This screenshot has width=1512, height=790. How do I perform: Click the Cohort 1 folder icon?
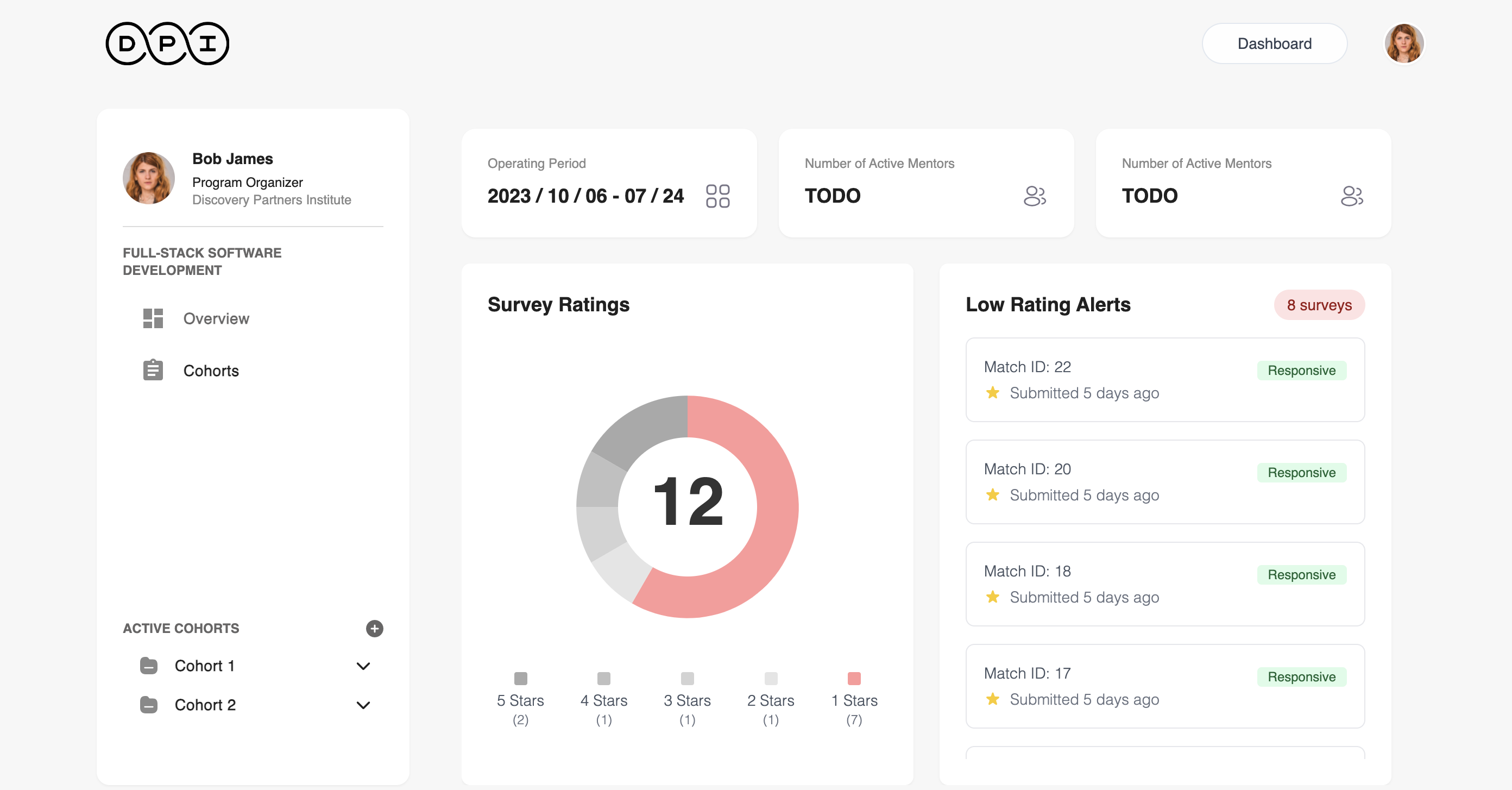coord(149,666)
